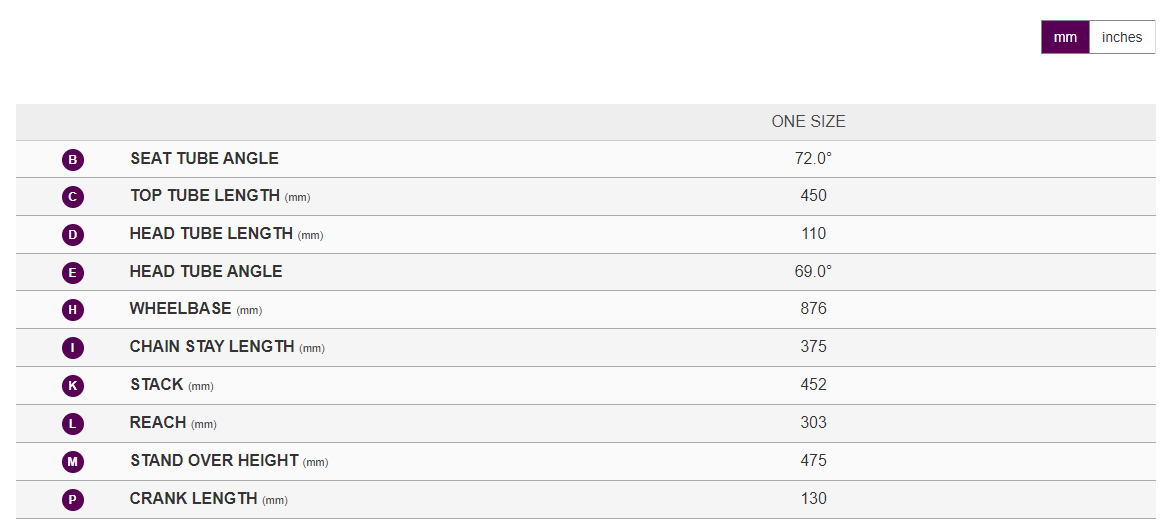Click the I chain stay length badge

click(73, 348)
